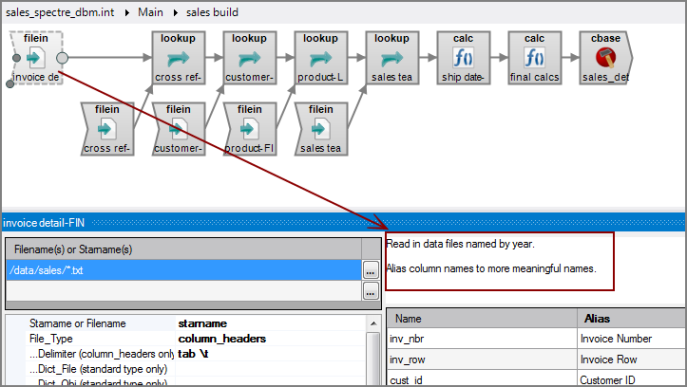Select the product-L lookup node

321,57
